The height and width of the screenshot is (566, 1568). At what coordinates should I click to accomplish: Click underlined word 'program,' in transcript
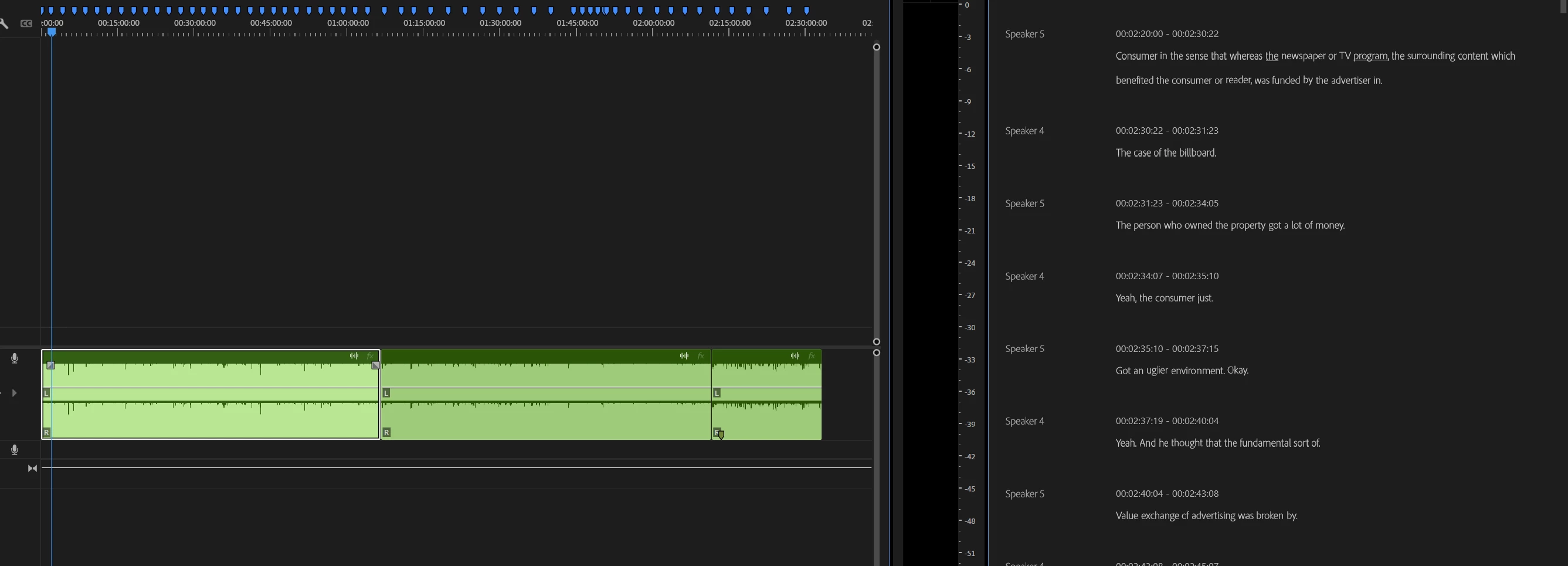coord(1371,56)
